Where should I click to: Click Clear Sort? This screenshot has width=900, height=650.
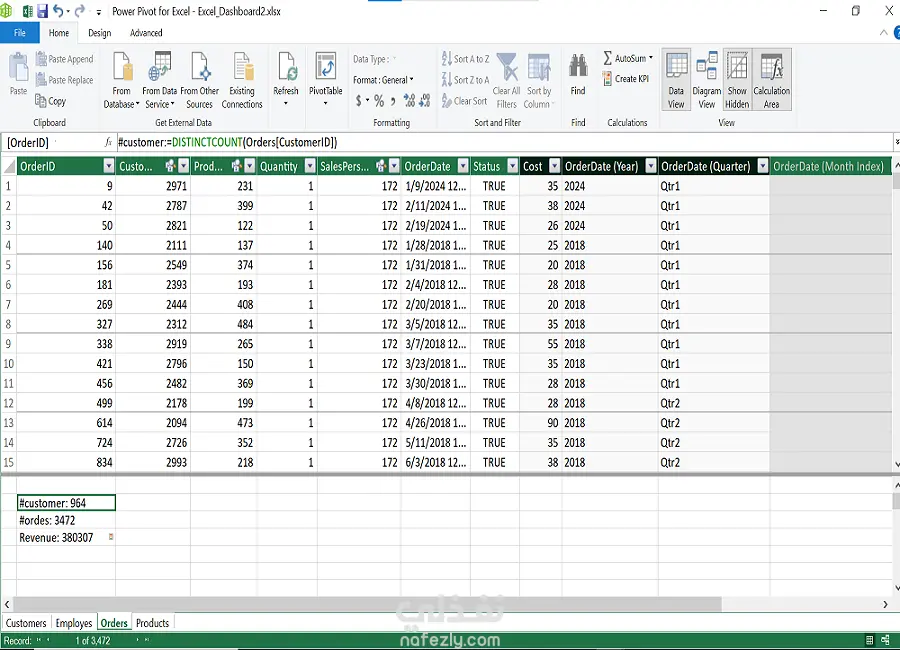[x=464, y=101]
